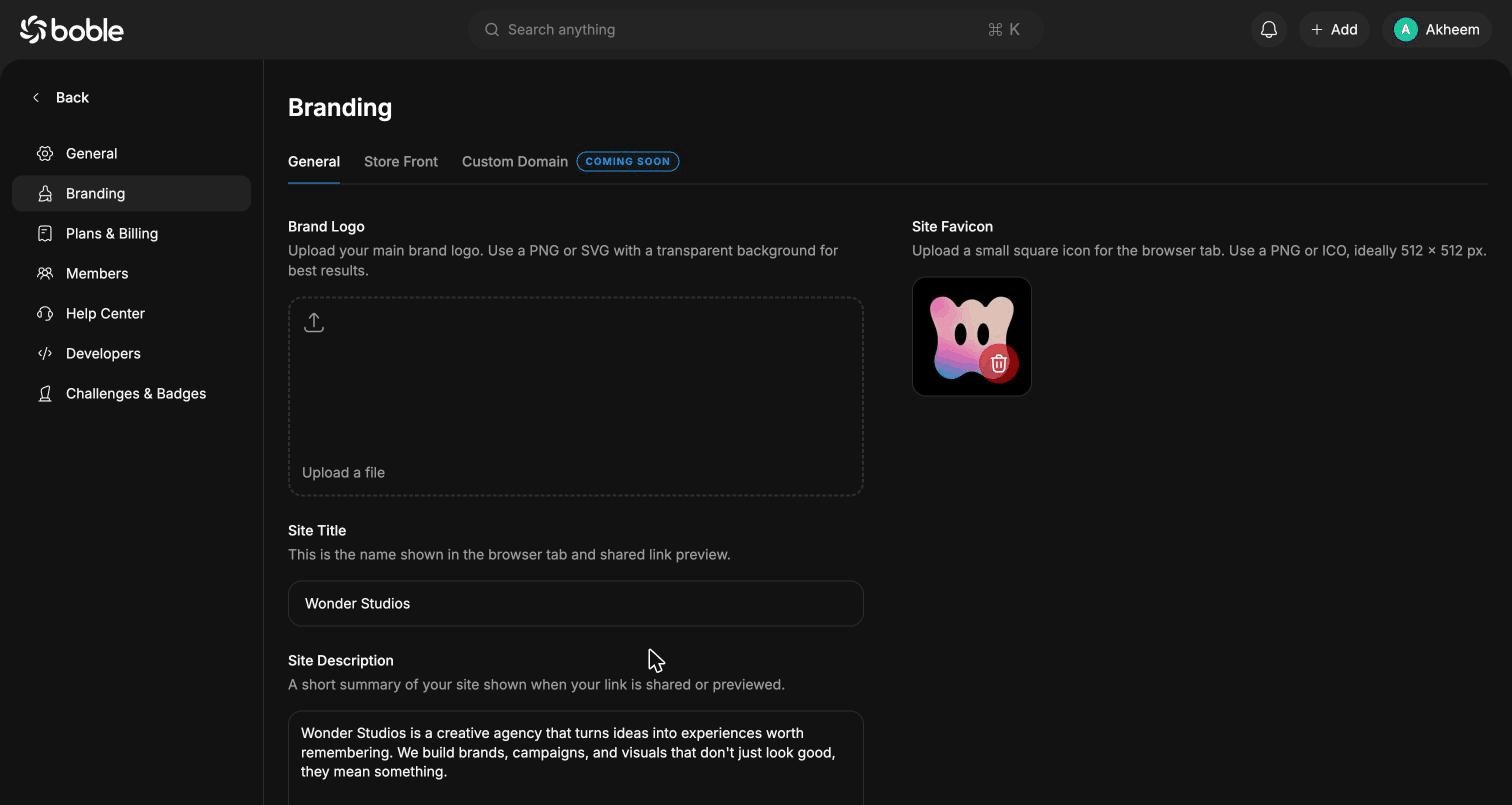This screenshot has height=805, width=1512.
Task: Click the Akheem avatar circle
Action: (1406, 30)
